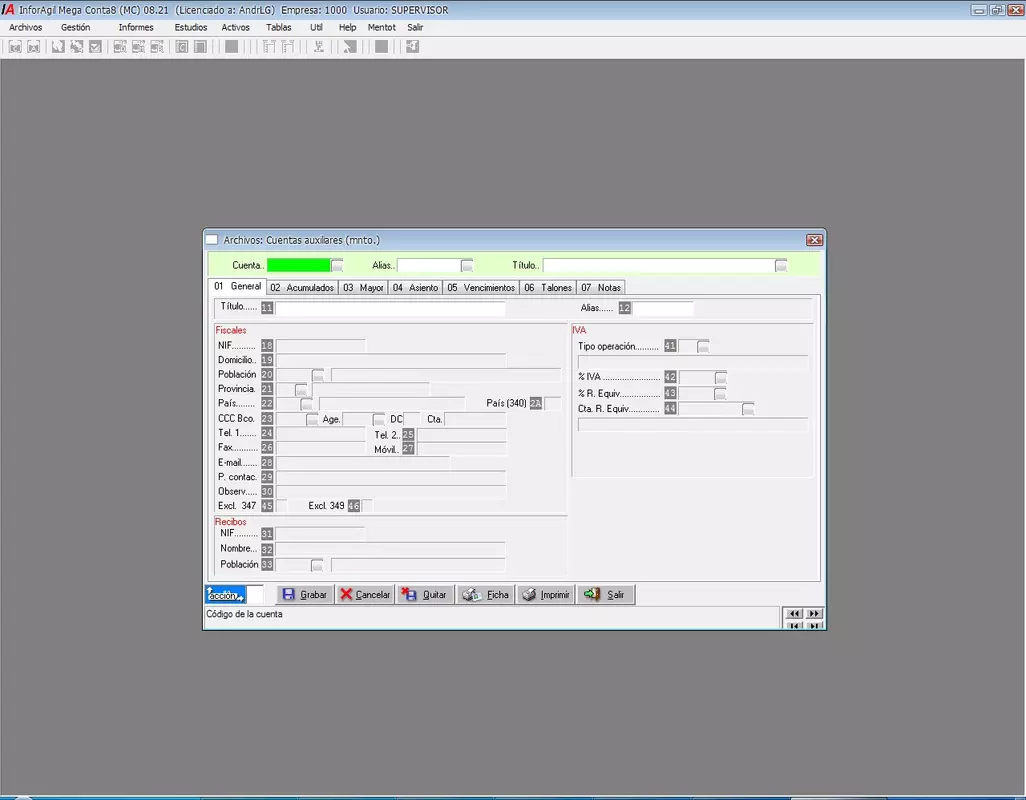This screenshot has height=800, width=1026.
Task: Open the País 22 lookup button
Action: click(x=307, y=404)
